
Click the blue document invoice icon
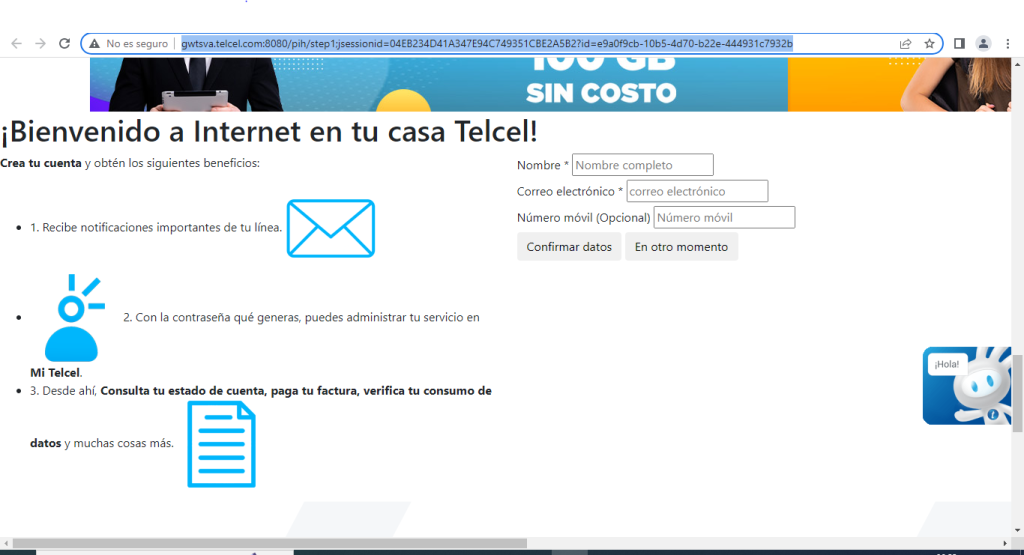[x=221, y=445]
